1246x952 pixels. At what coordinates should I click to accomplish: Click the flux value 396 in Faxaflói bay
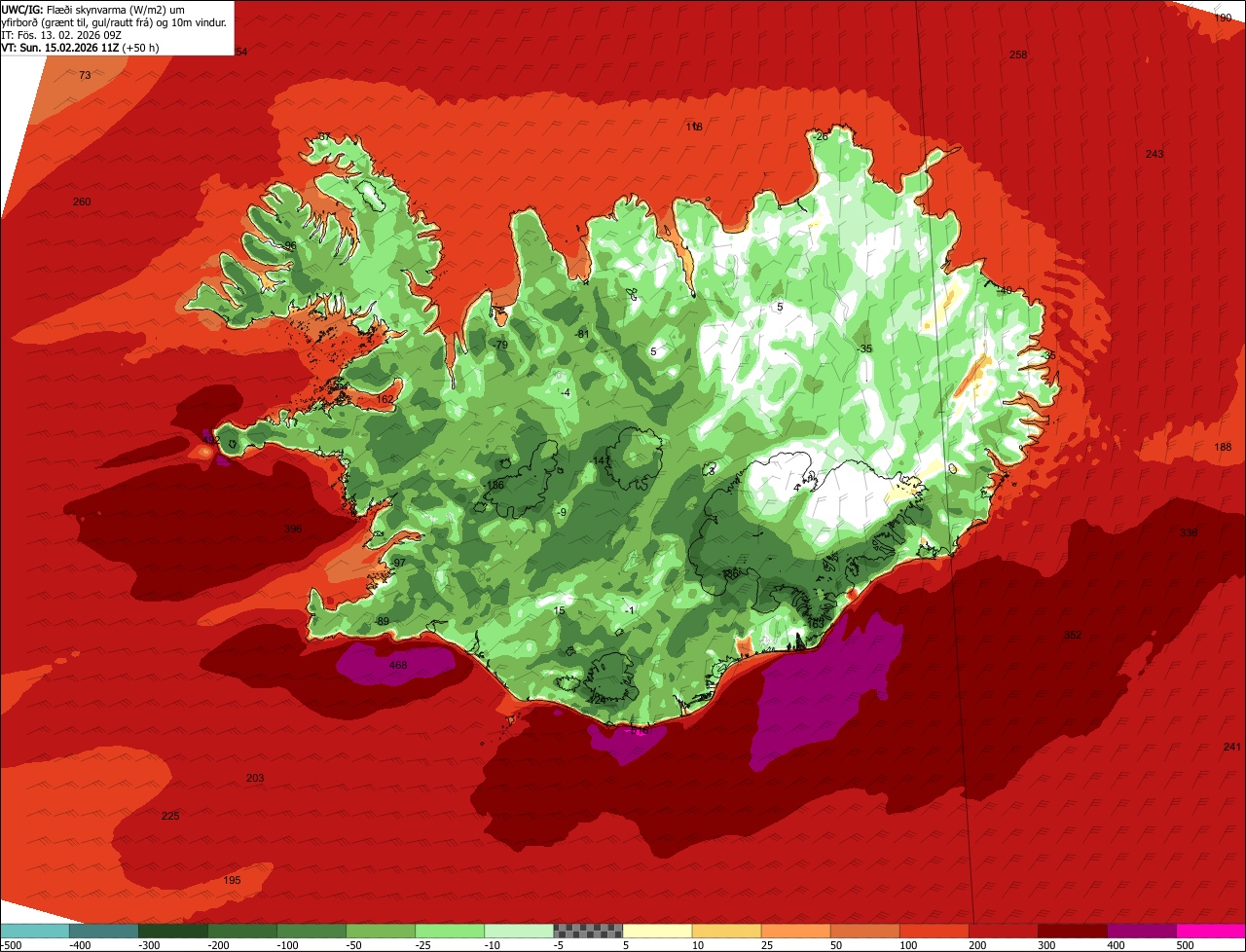[x=293, y=530]
